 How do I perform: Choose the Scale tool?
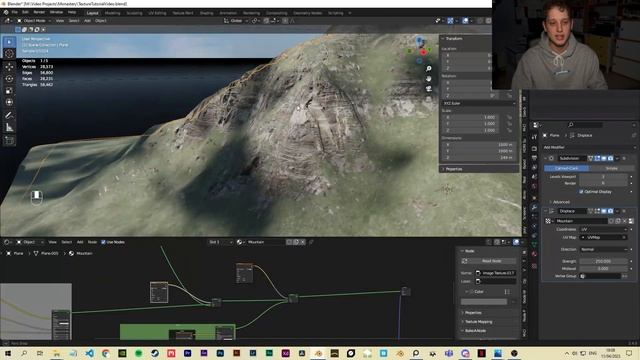click(9, 91)
